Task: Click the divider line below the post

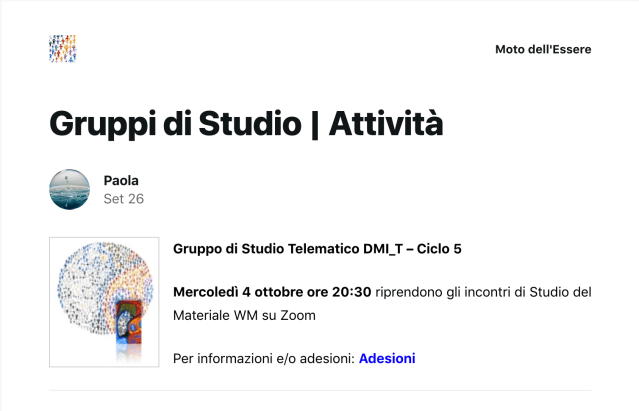Action: tap(320, 390)
